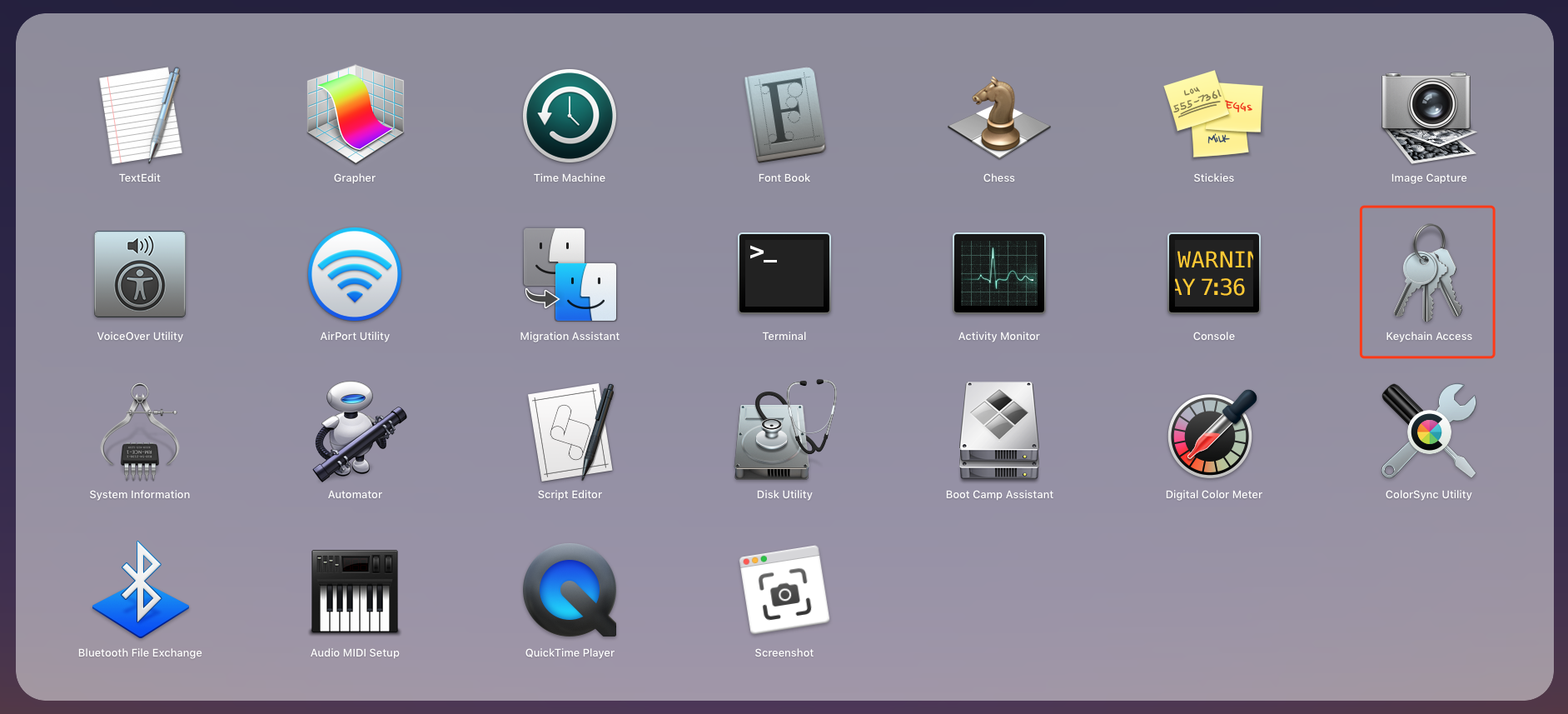Launch the Font Book app

[x=784, y=115]
